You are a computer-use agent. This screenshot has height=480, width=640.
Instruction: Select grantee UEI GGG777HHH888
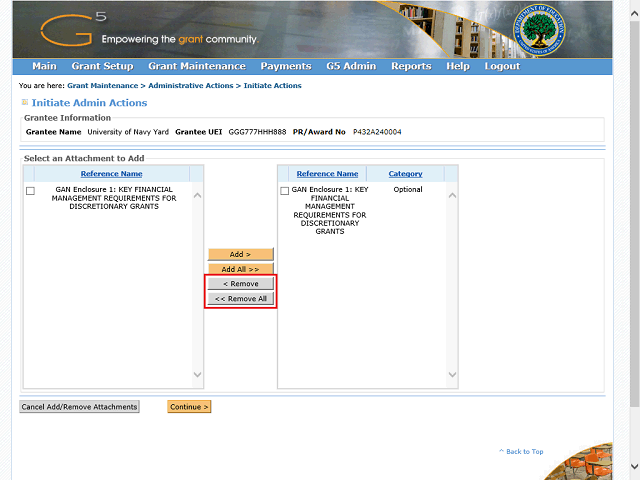click(x=257, y=132)
